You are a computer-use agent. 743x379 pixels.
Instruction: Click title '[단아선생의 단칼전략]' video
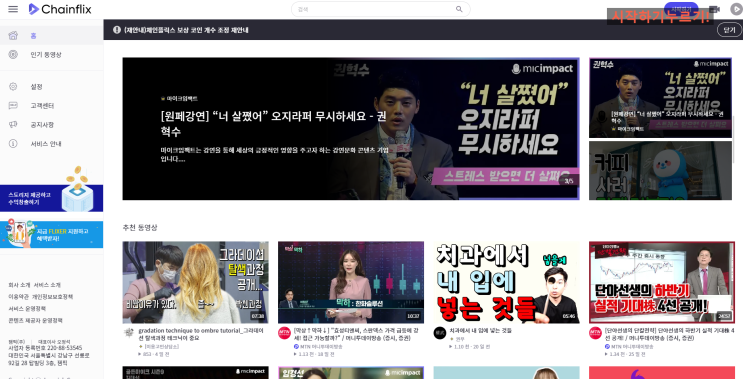pos(670,334)
